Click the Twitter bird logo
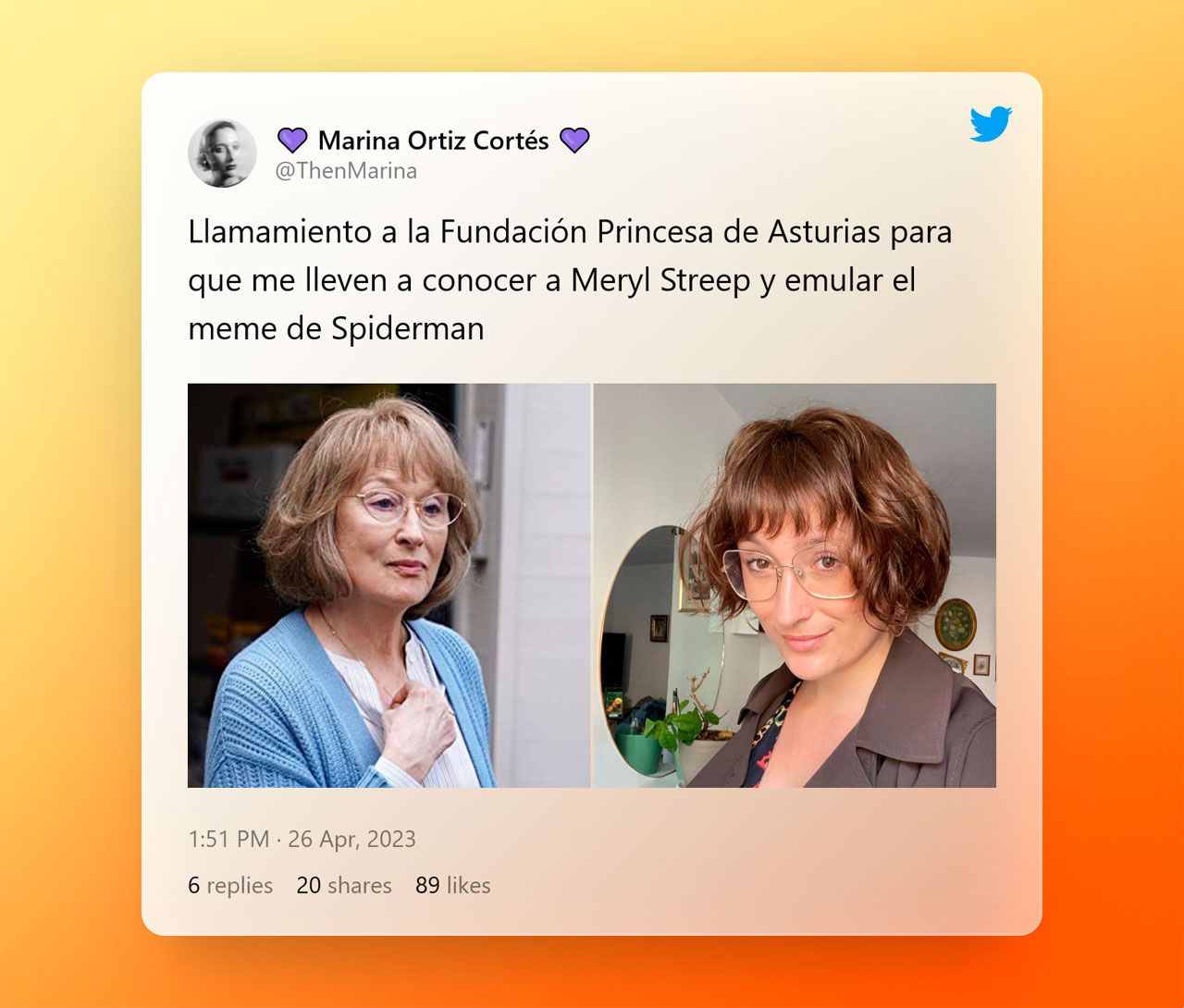 point(991,124)
